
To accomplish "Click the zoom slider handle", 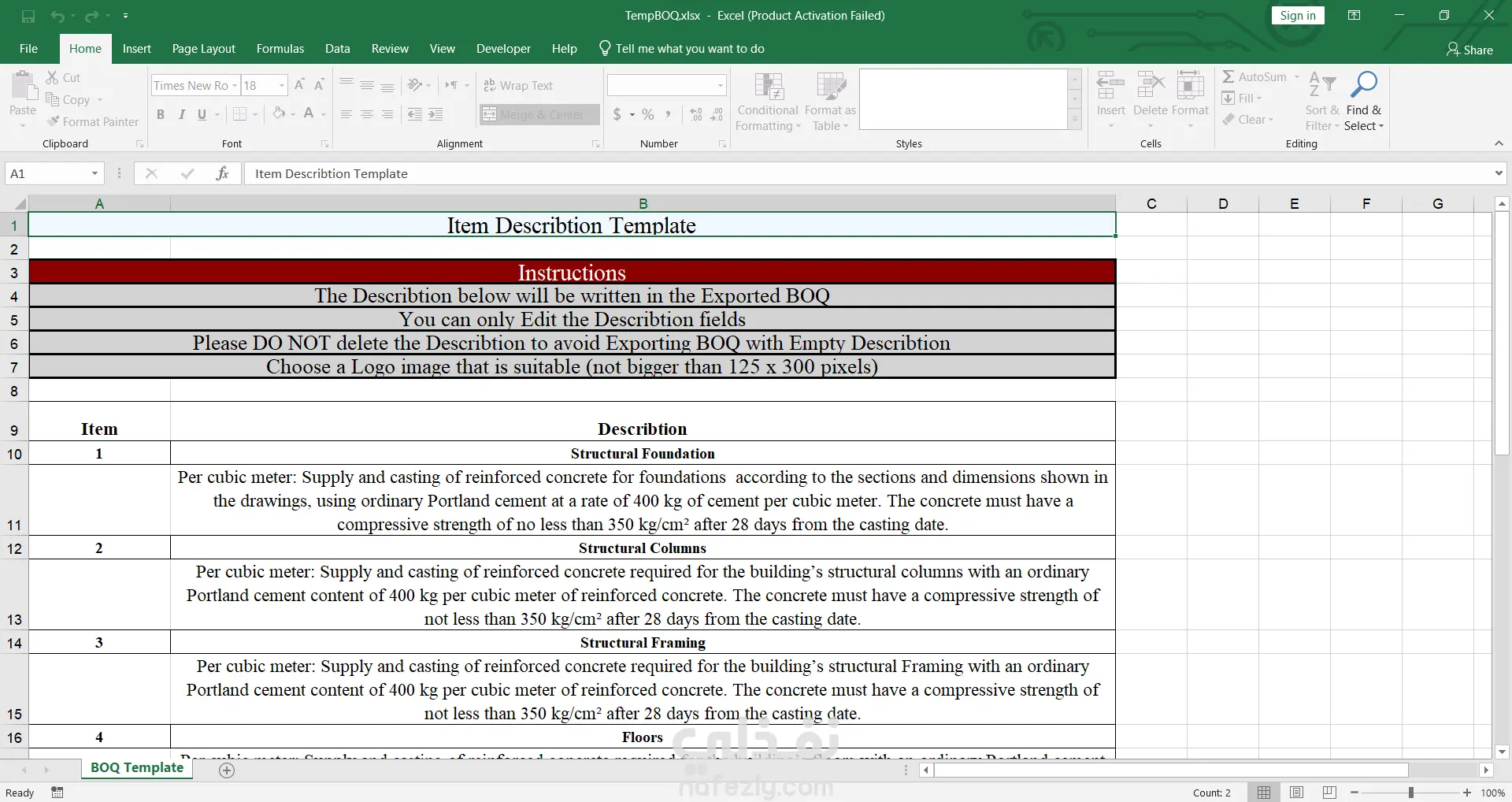I will click(x=1410, y=793).
